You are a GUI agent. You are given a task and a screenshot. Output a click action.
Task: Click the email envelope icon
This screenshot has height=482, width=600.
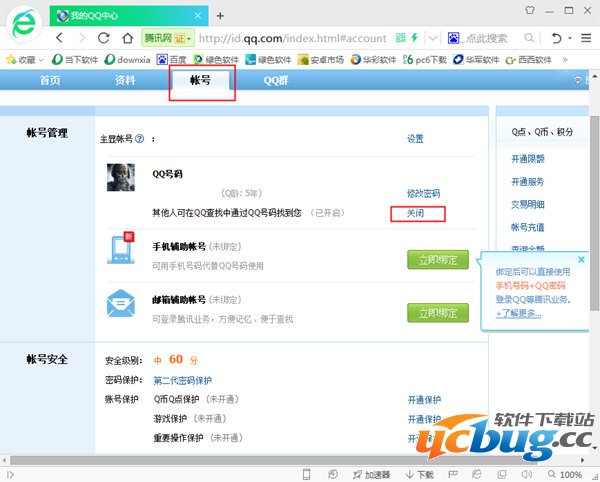pyautogui.click(x=121, y=303)
